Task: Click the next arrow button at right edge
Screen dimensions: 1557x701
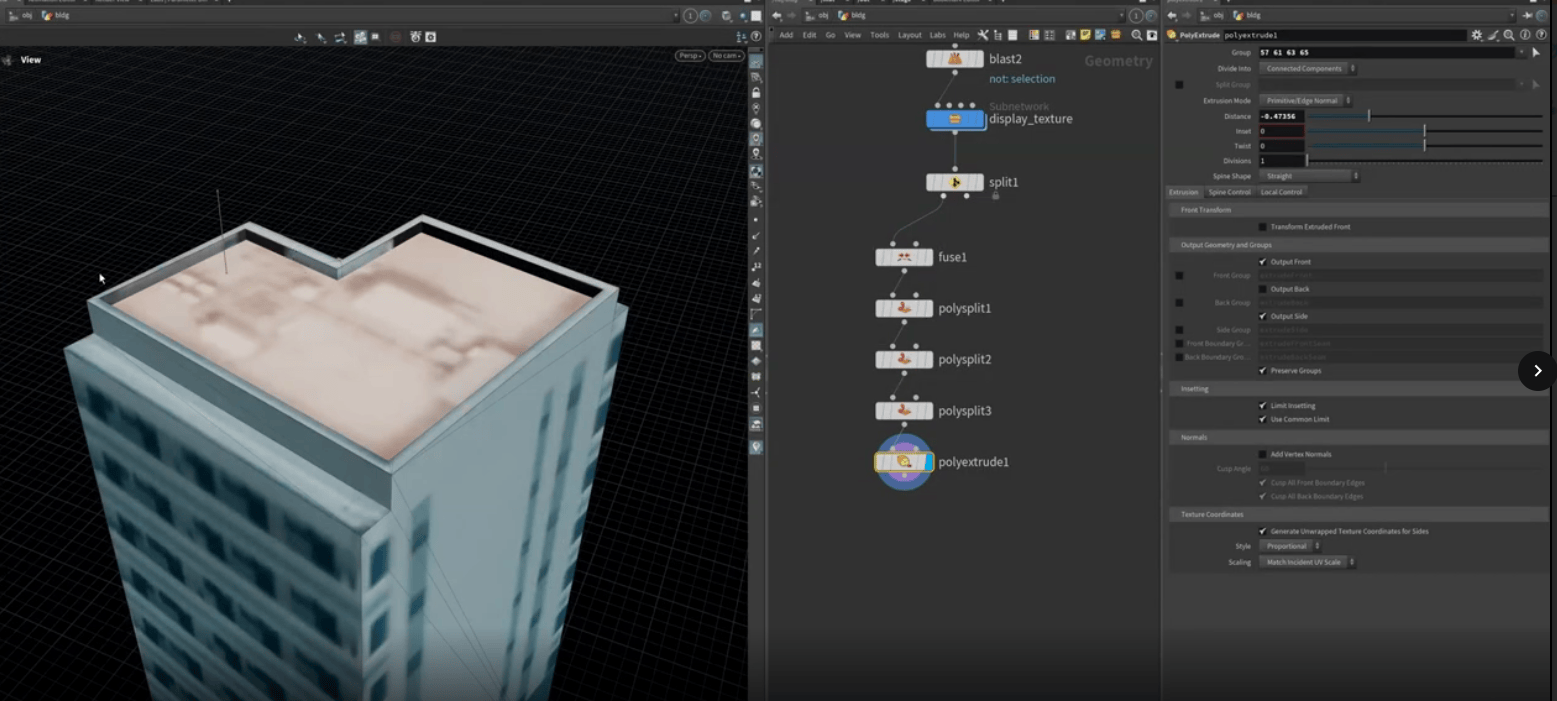Action: coord(1537,371)
